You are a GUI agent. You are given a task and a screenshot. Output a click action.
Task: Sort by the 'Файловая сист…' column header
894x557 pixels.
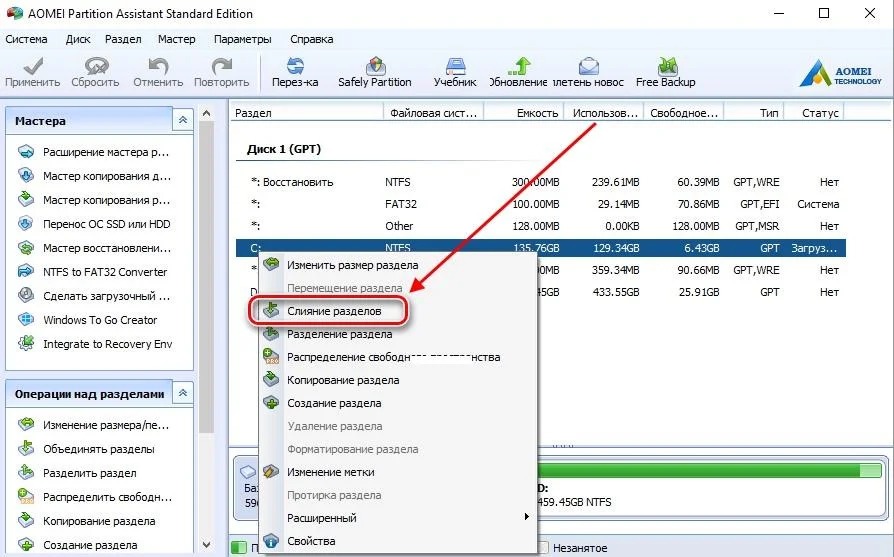(x=434, y=113)
